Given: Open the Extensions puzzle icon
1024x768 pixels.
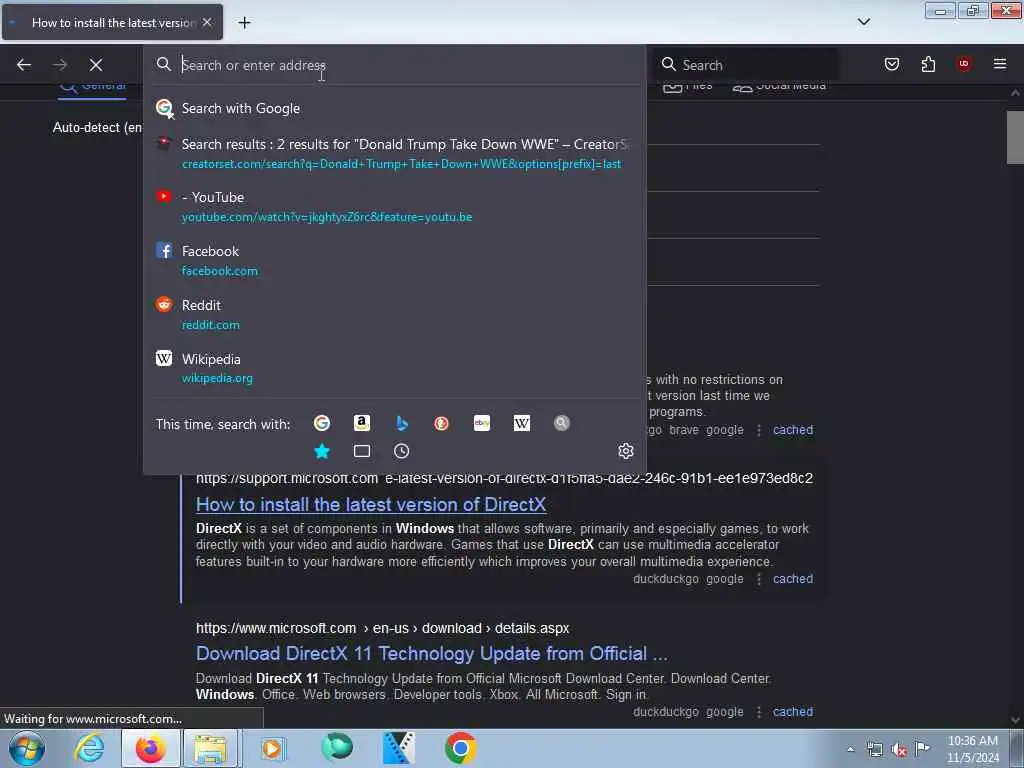Looking at the screenshot, I should (928, 64).
